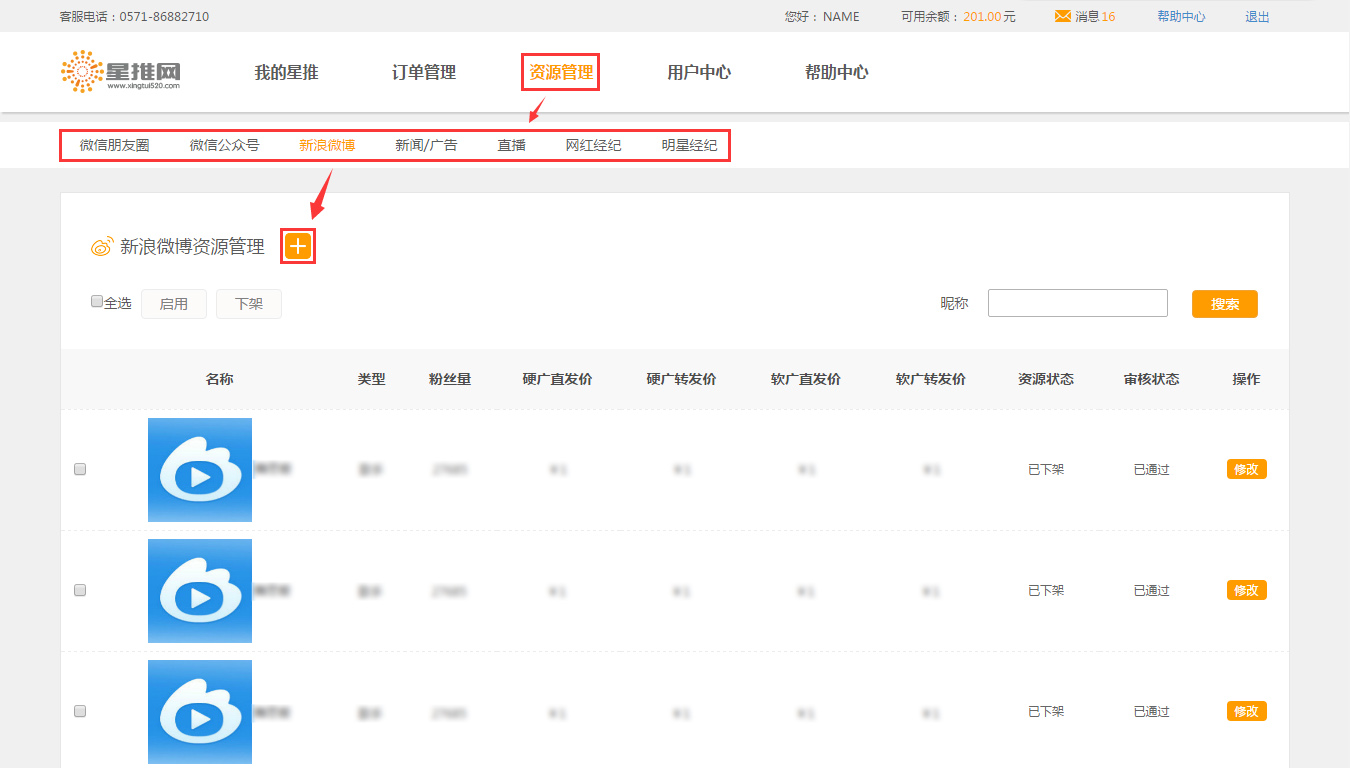
Task: Click the 启用 enable button
Action: coord(174,304)
